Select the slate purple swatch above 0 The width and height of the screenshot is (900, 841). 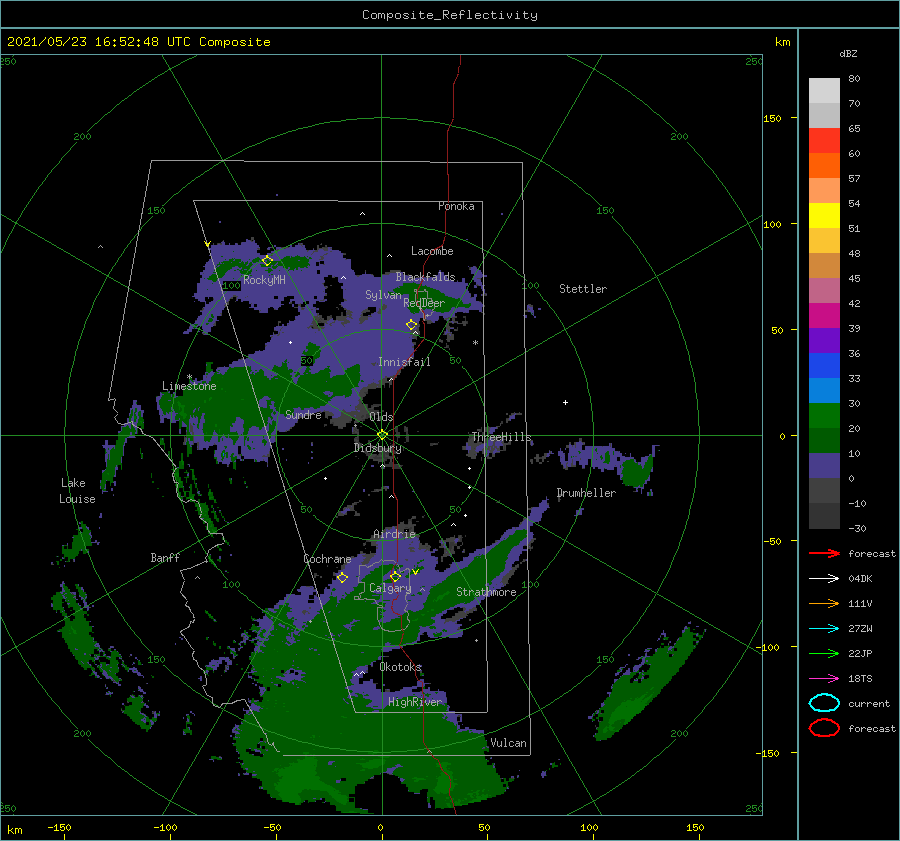[x=824, y=466]
